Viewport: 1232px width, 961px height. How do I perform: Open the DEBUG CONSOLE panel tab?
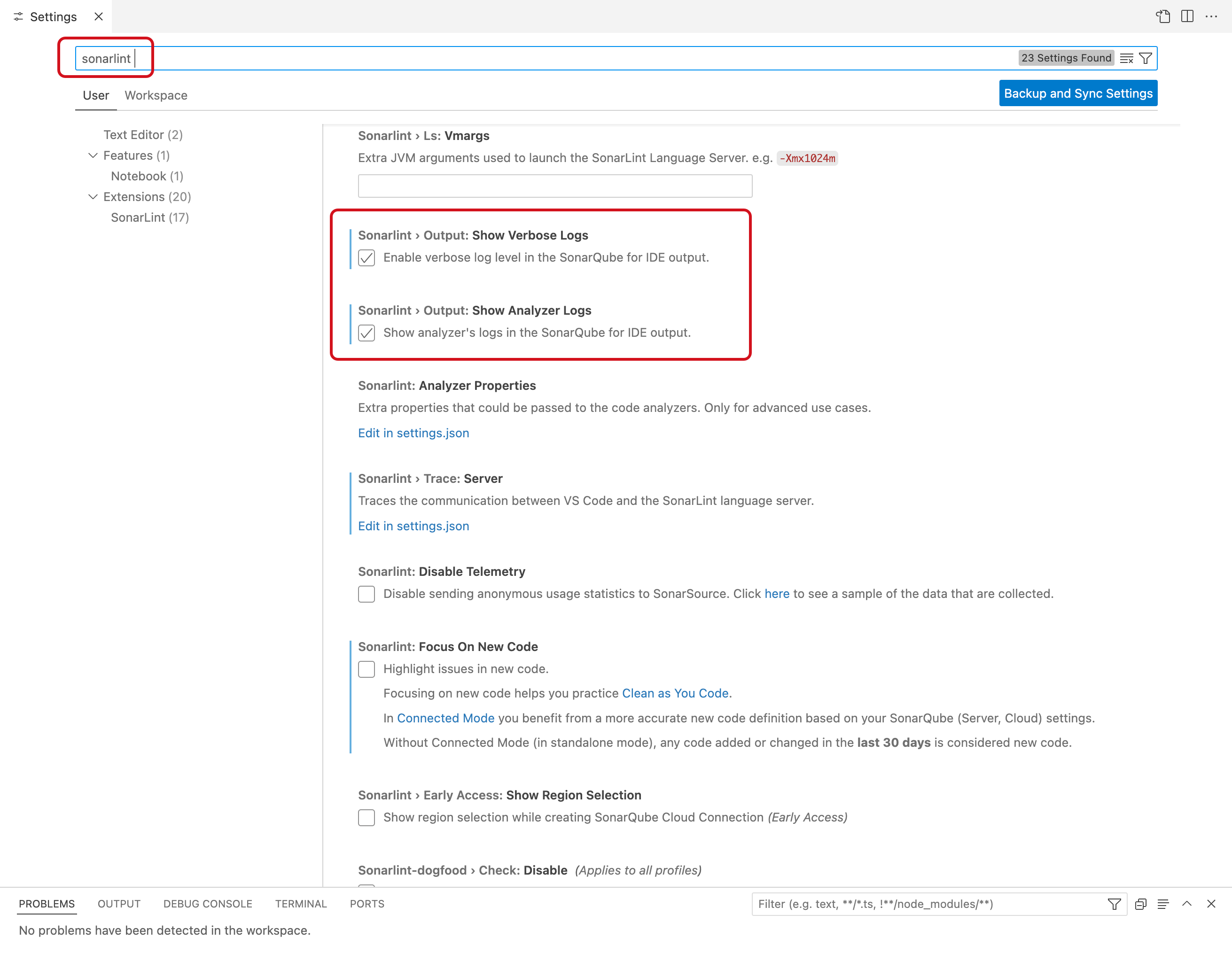pos(208,904)
